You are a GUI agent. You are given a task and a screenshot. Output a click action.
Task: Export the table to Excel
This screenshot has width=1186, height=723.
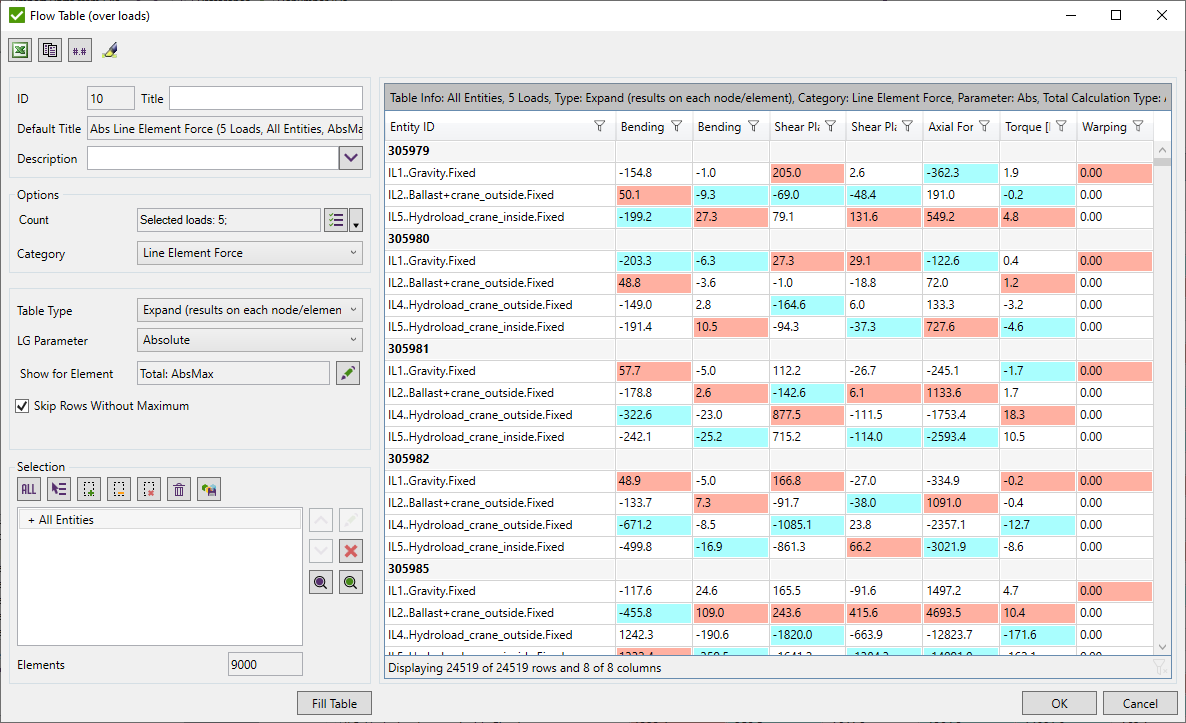pos(20,49)
